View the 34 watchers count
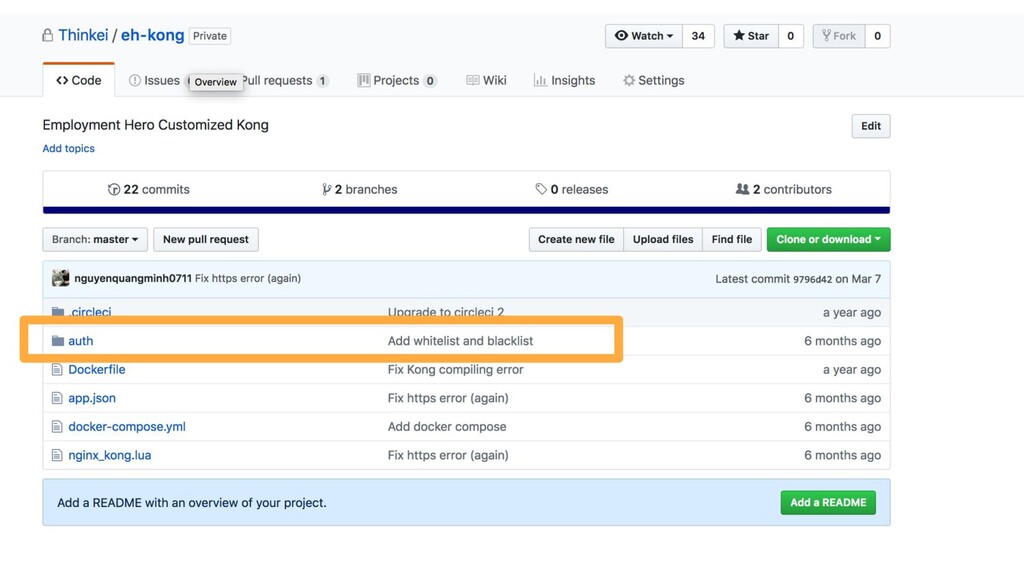1024x576 pixels. (698, 36)
